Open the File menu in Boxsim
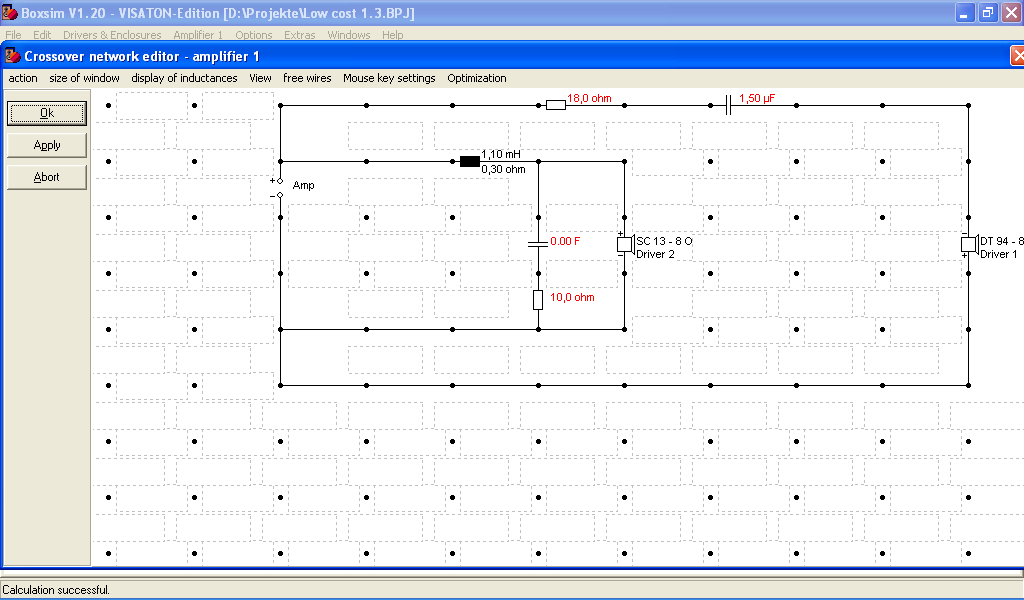1024x600 pixels. click(13, 35)
